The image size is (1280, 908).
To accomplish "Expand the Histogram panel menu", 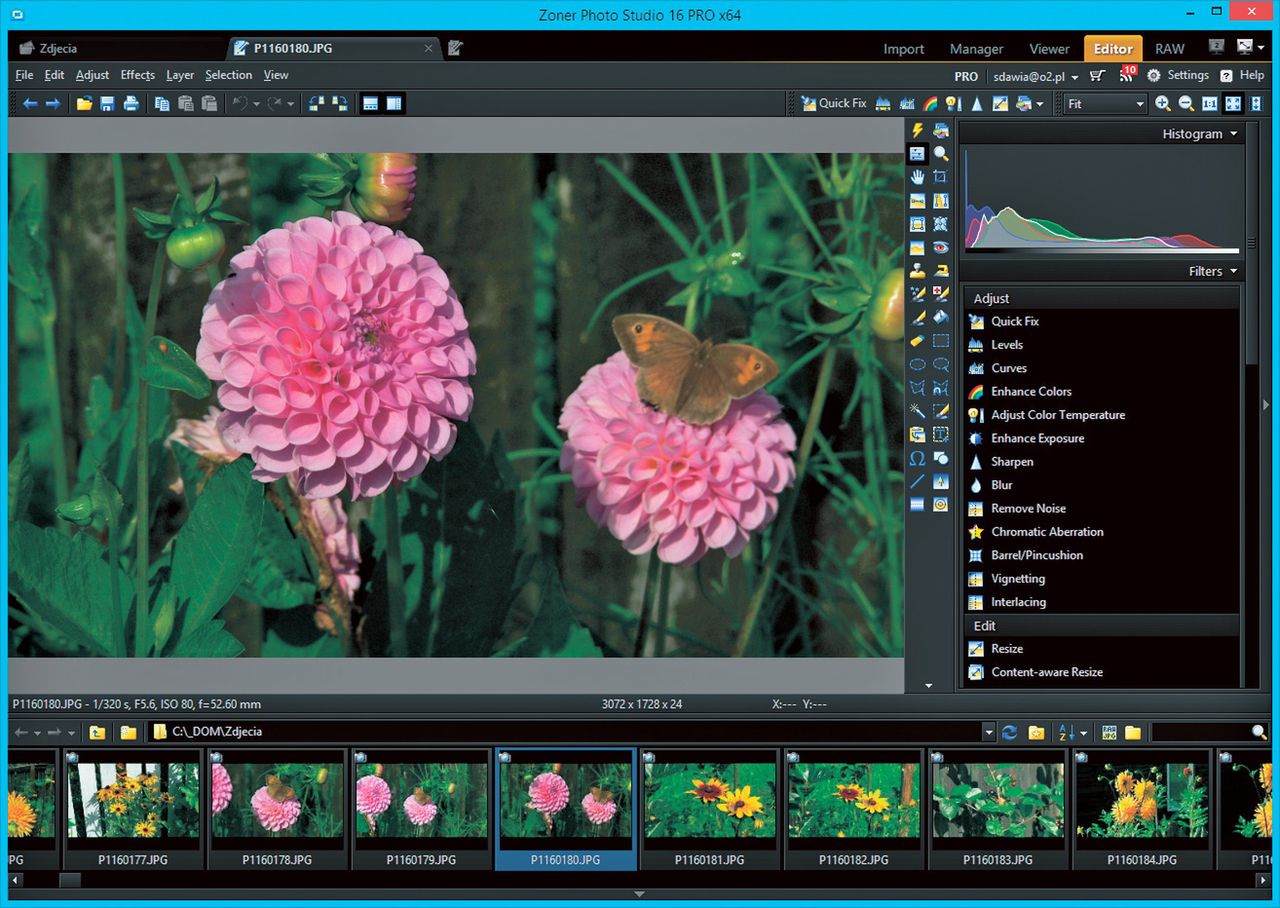I will click(x=1234, y=134).
